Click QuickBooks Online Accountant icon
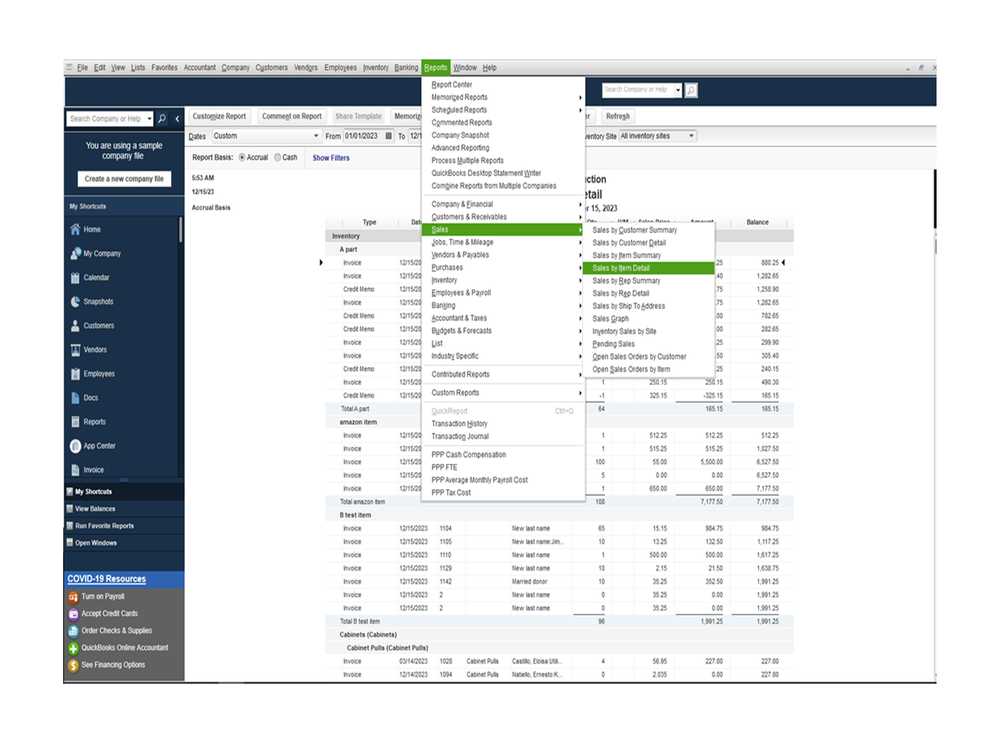Image resolution: width=999 pixels, height=749 pixels. (73, 648)
